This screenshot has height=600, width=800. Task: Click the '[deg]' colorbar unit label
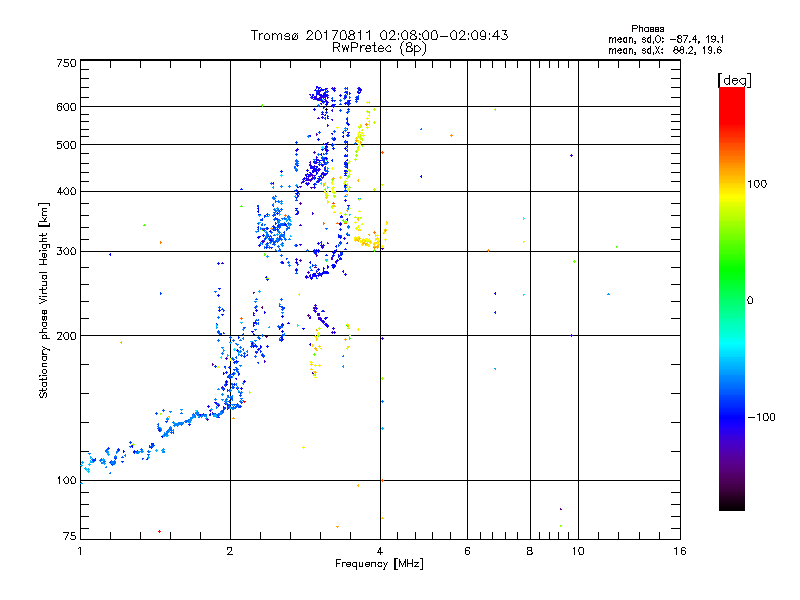point(734,80)
